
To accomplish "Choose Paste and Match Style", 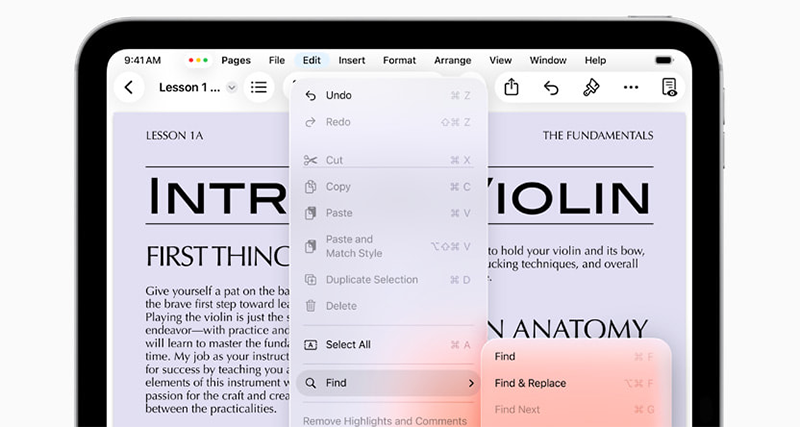I will click(x=388, y=246).
